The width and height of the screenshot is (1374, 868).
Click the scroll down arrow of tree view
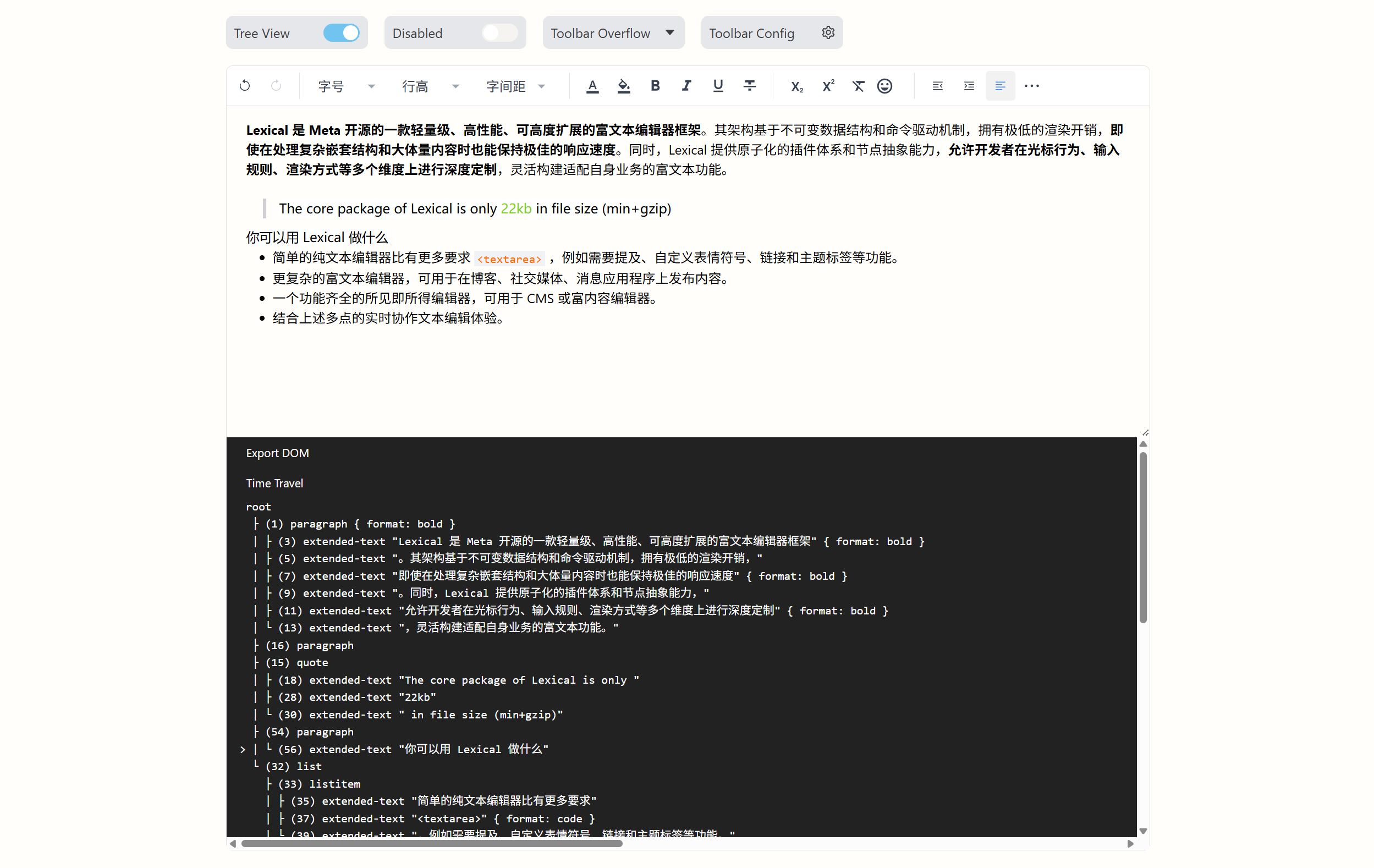[1143, 831]
